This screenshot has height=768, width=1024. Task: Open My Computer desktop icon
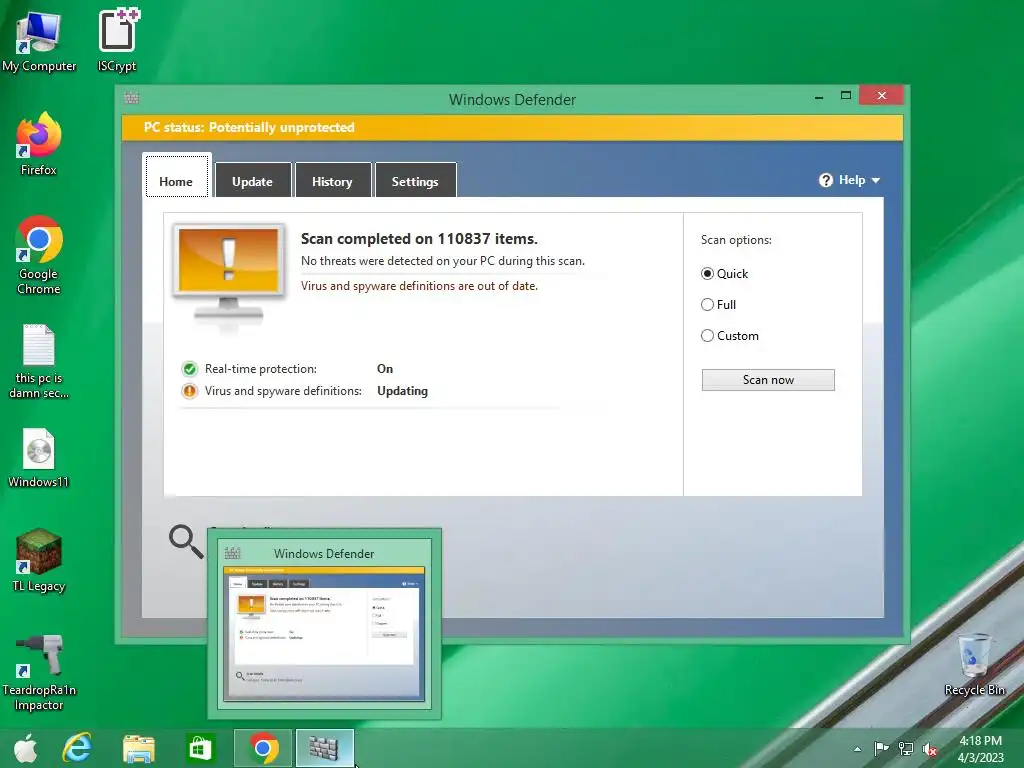(x=39, y=40)
